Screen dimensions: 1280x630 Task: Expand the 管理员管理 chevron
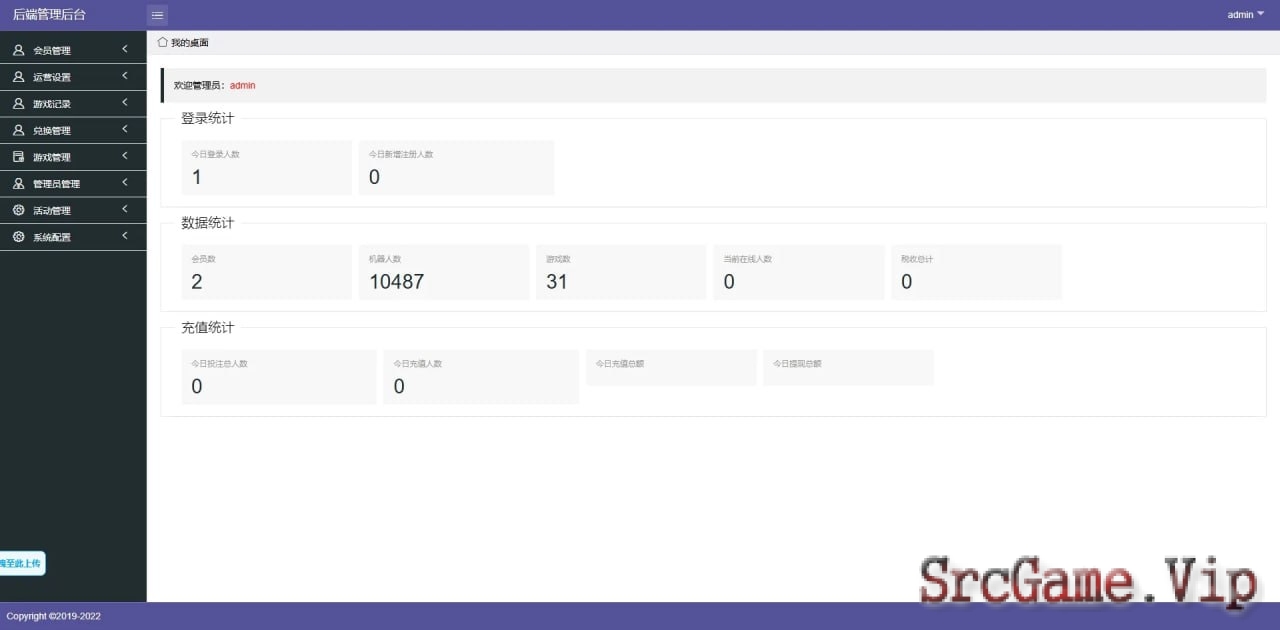[x=125, y=182]
